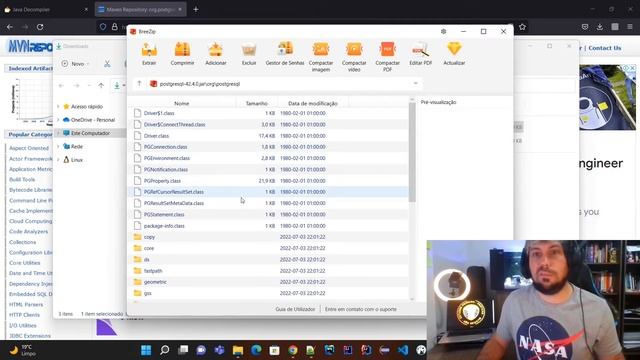Click the gss folder icon
640x360 pixels.
[x=138, y=293]
